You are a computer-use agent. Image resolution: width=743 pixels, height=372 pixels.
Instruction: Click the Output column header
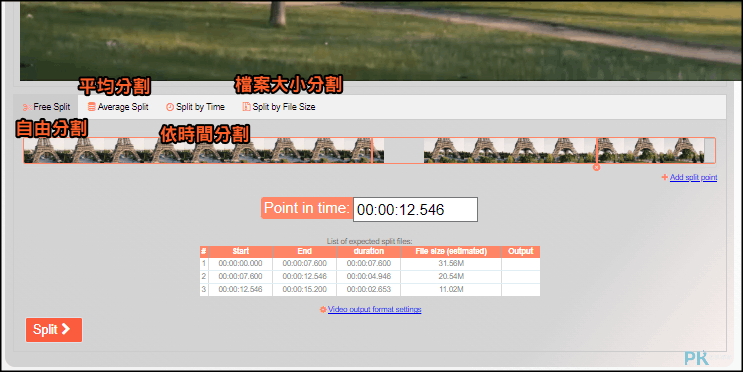coord(521,252)
